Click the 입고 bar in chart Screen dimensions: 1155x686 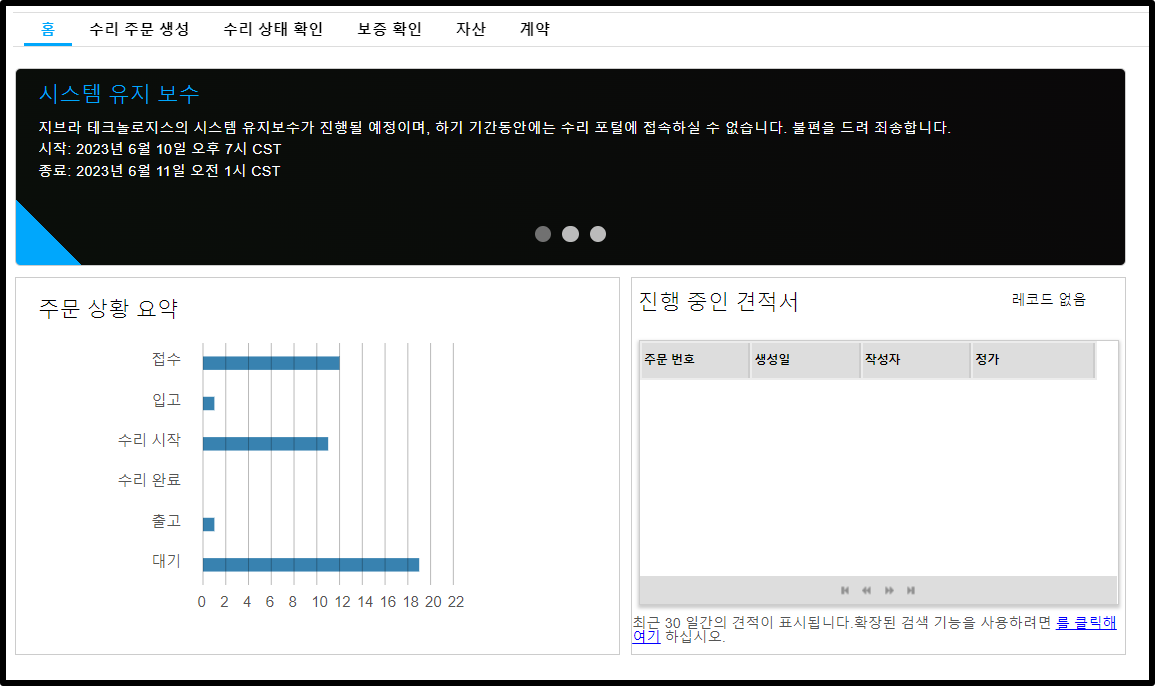[x=208, y=403]
